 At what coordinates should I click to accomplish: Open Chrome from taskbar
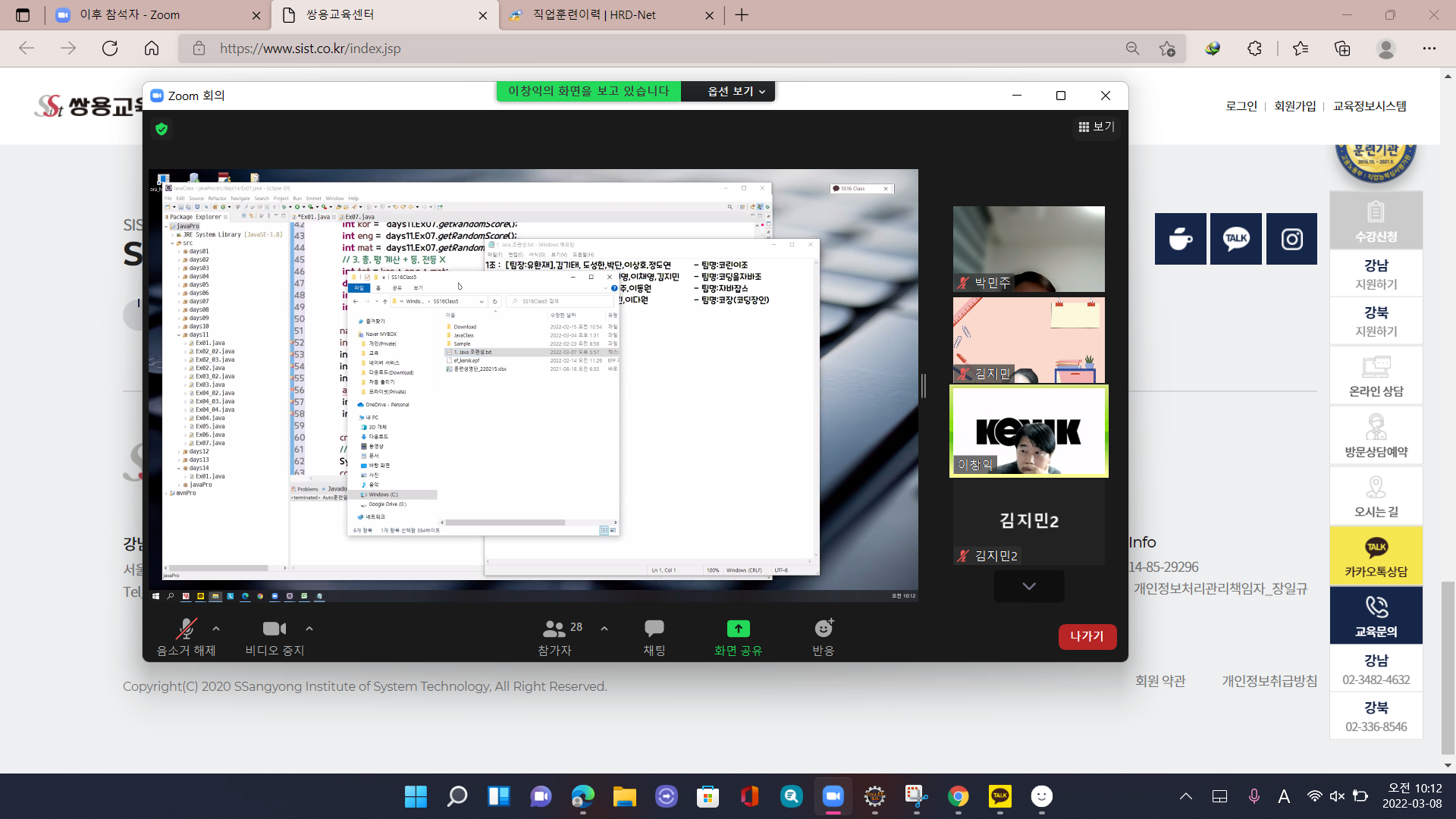[x=959, y=796]
